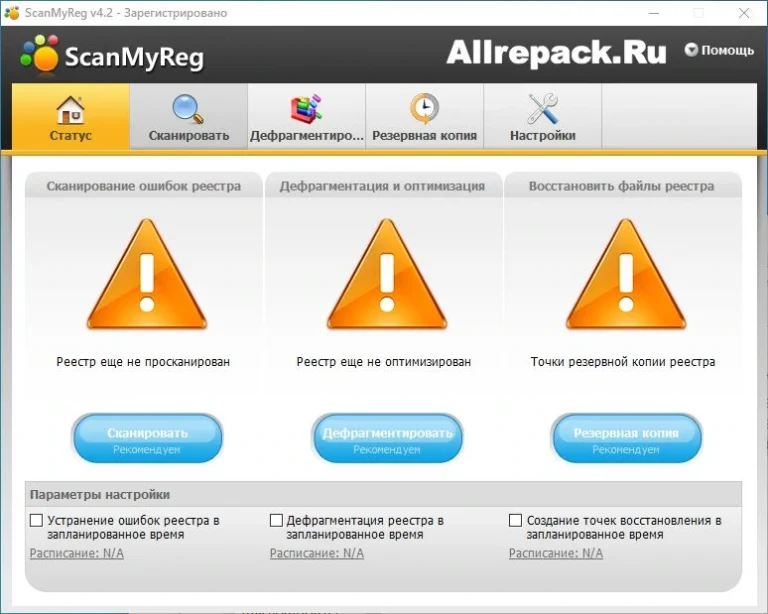Image resolution: width=768 pixels, height=614 pixels.
Task: Click the ScanMyReg colored circles logo
Action: [x=40, y=53]
